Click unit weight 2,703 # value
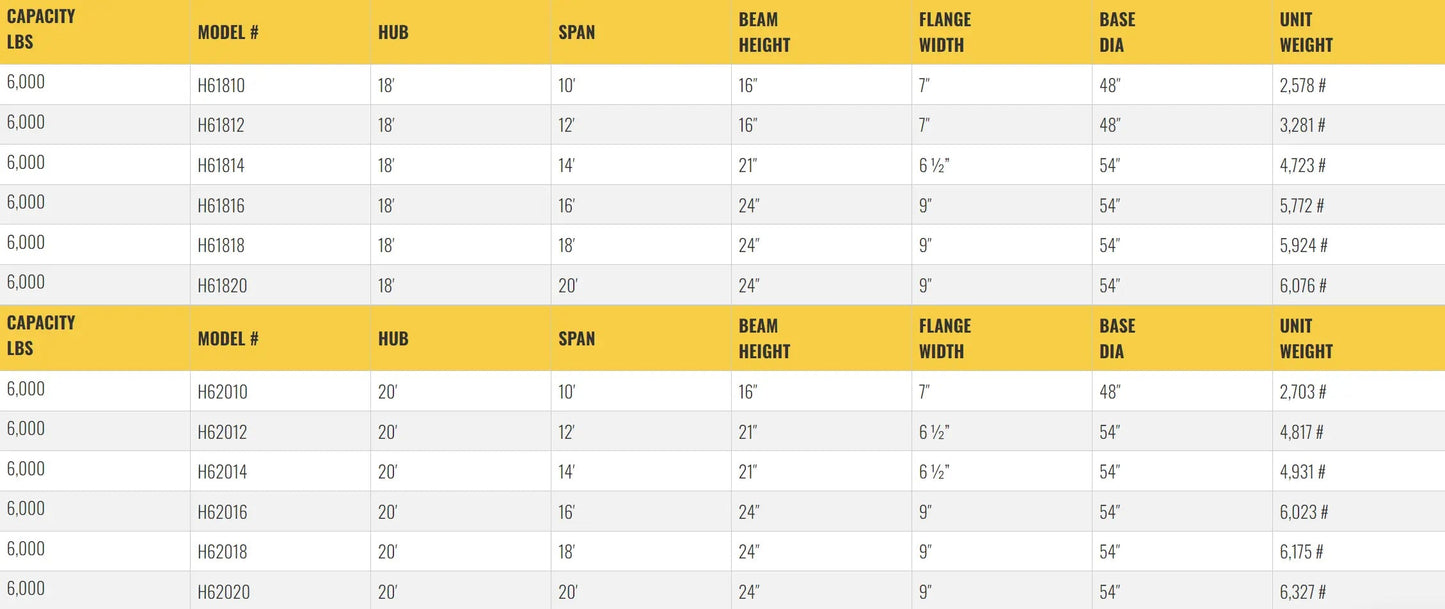 1303,392
